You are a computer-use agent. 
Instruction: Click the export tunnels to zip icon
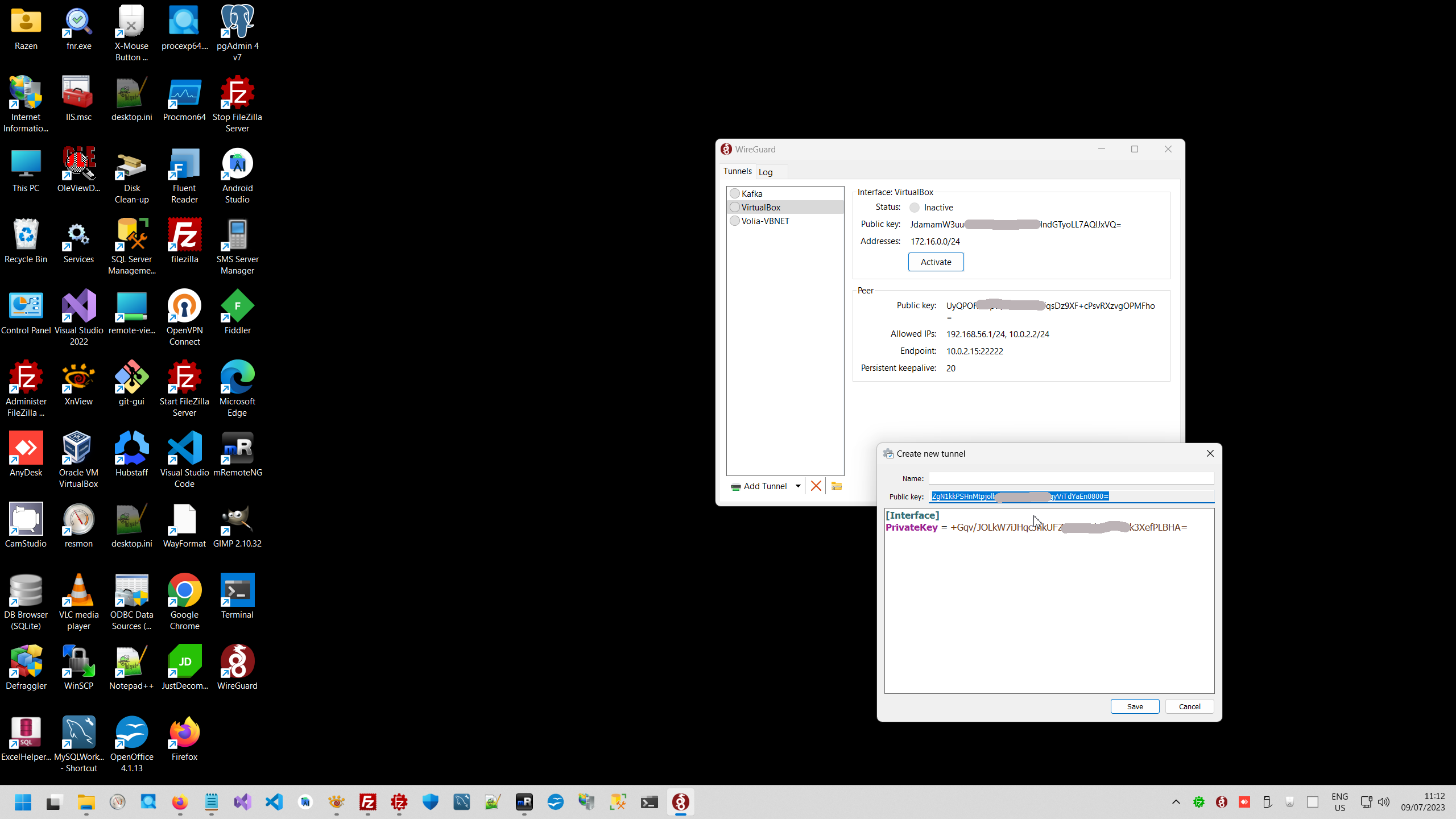click(x=836, y=486)
